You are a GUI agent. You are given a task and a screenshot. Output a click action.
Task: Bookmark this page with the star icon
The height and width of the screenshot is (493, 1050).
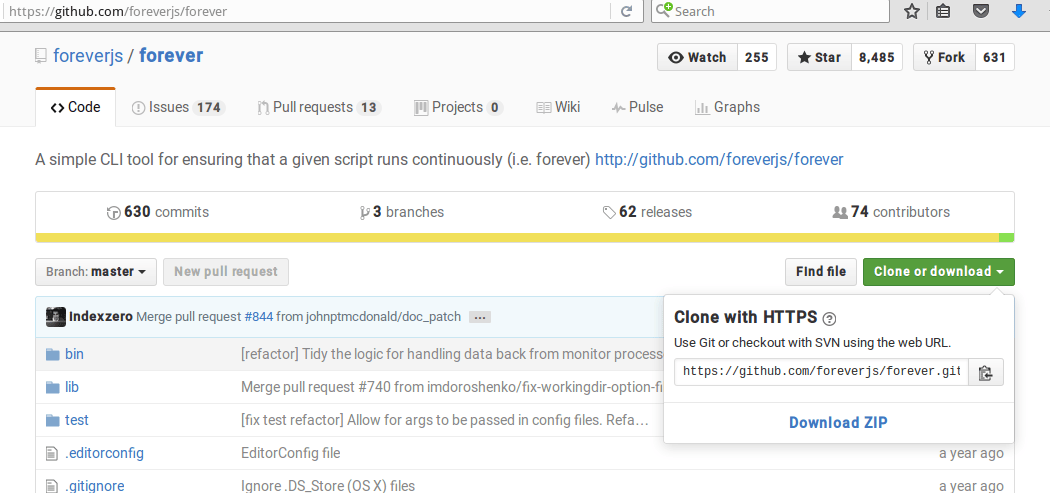[911, 11]
